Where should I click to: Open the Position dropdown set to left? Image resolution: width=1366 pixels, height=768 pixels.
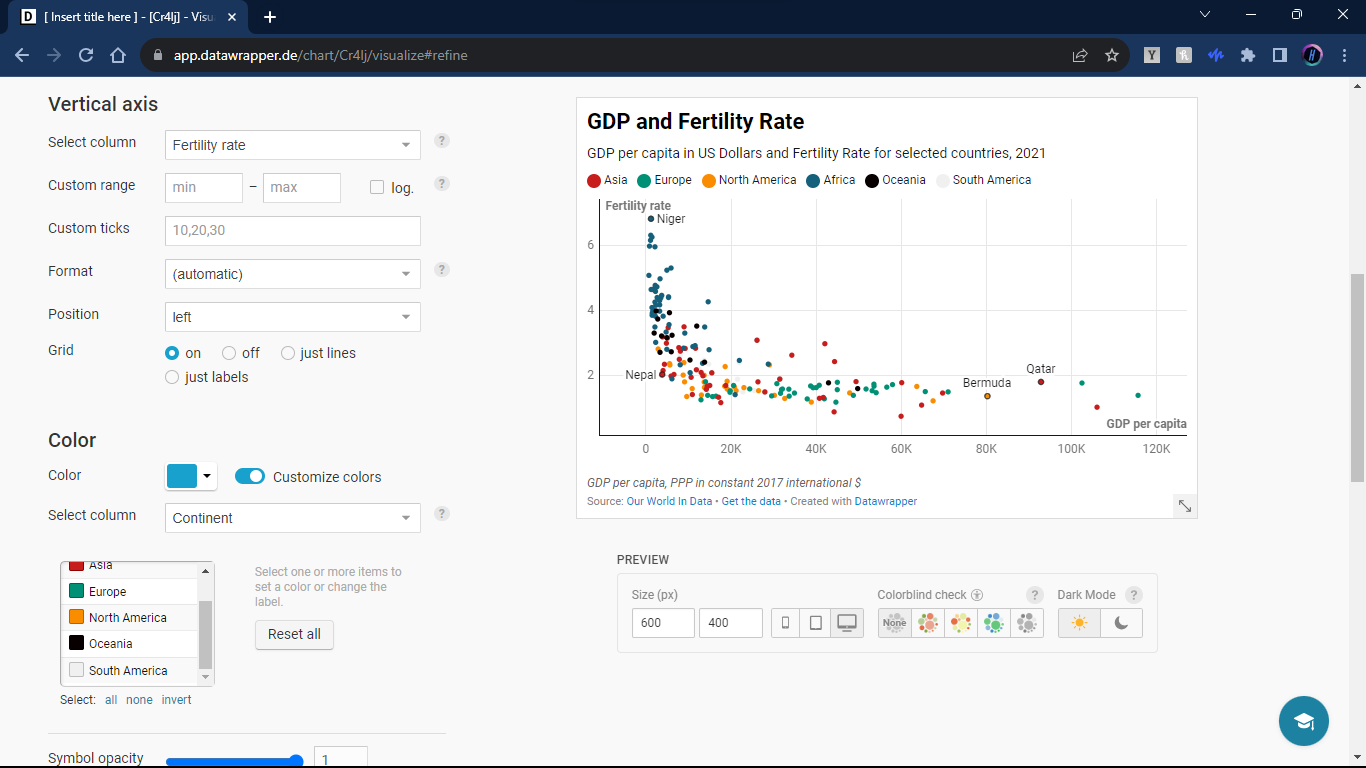click(x=292, y=317)
